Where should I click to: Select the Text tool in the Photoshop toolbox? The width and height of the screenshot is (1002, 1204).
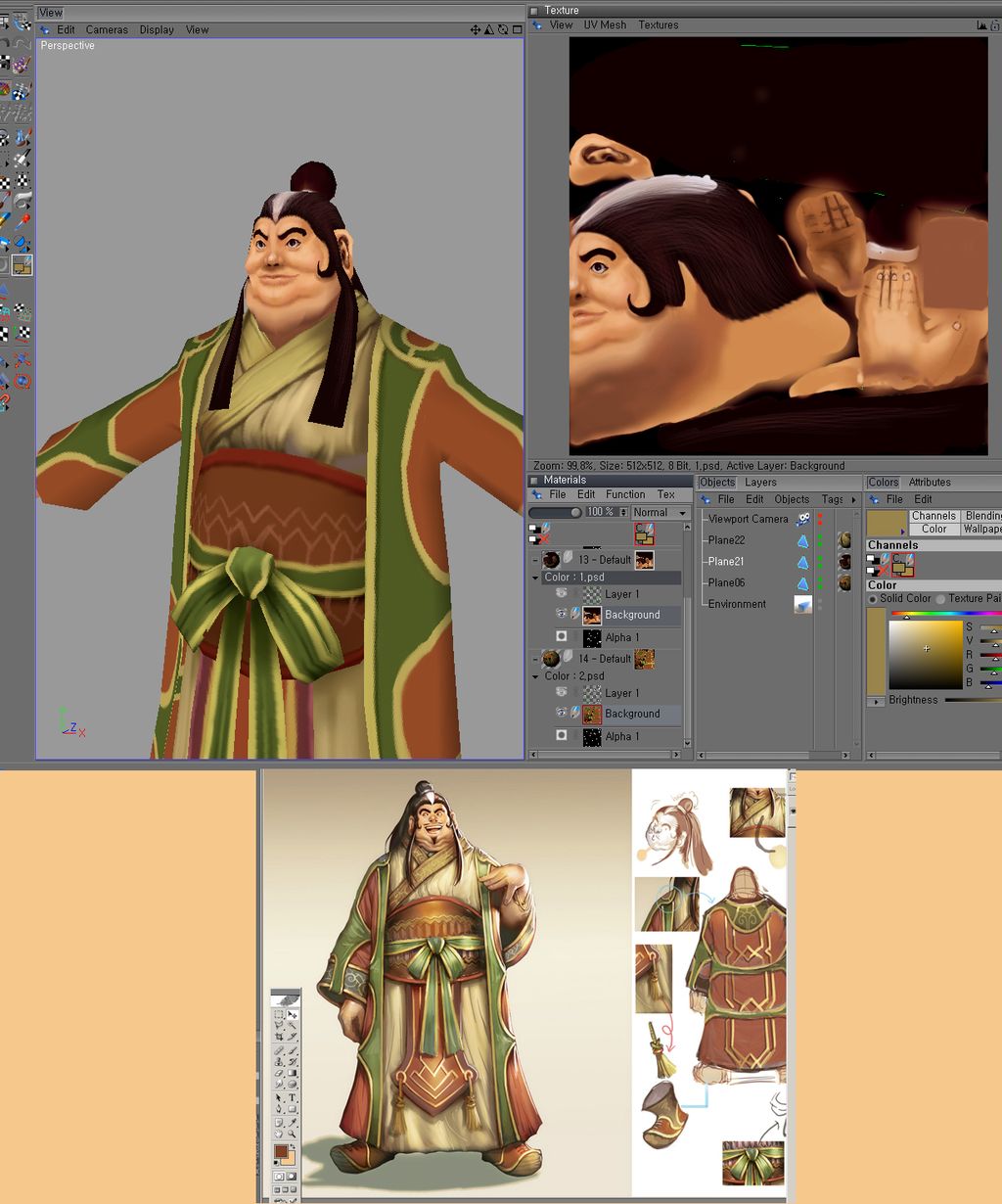click(293, 1097)
